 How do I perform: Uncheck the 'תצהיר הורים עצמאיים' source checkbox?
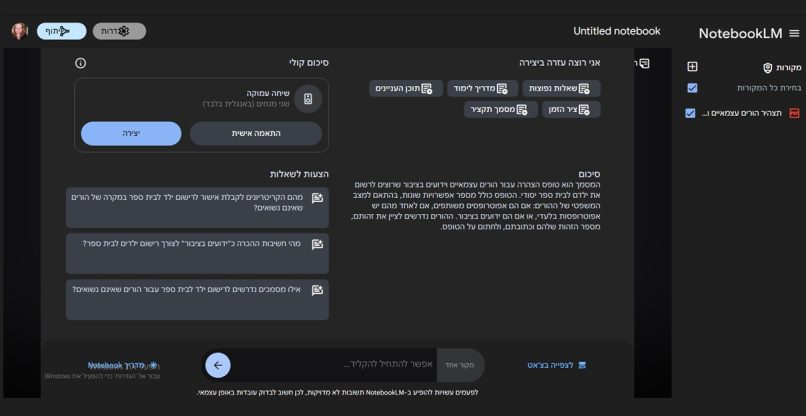click(690, 113)
